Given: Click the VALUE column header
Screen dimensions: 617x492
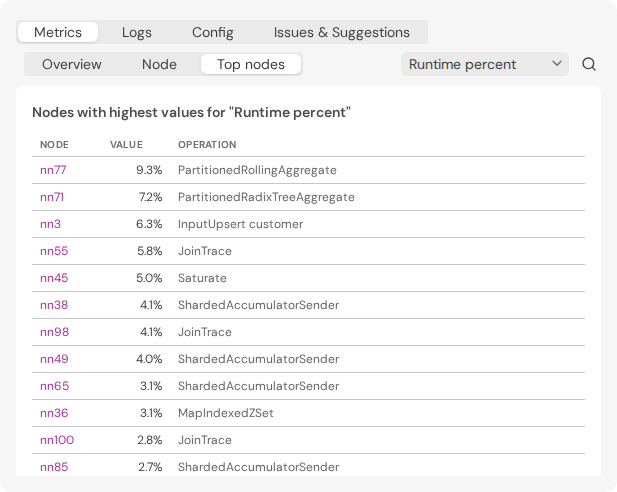Looking at the screenshot, I should [x=126, y=144].
